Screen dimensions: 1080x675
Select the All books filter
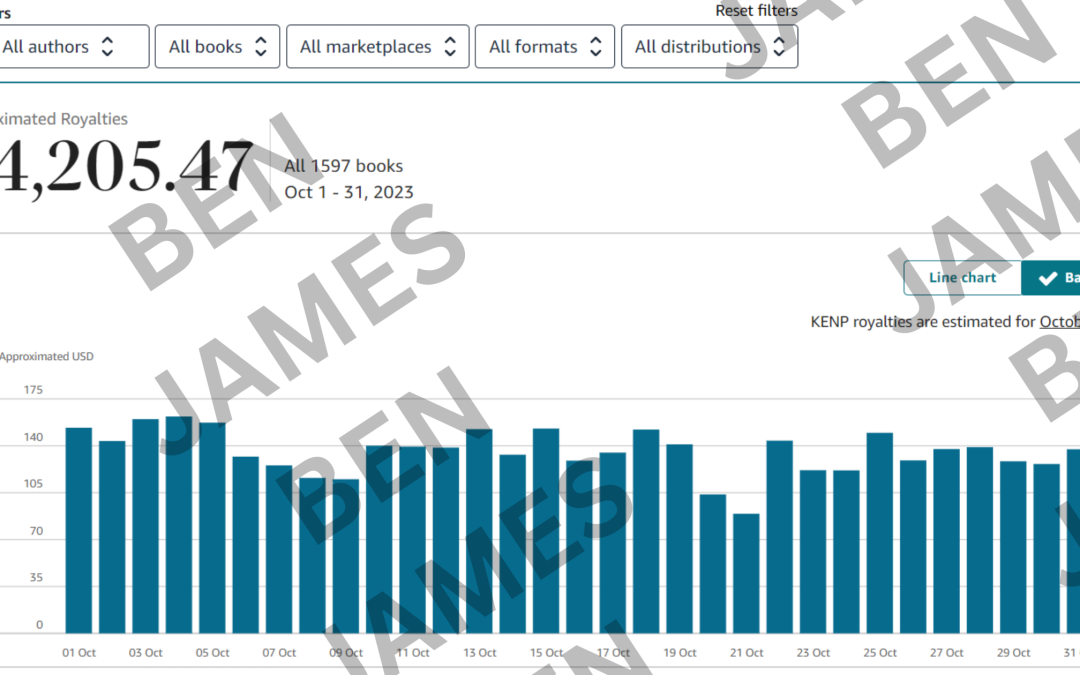217,45
